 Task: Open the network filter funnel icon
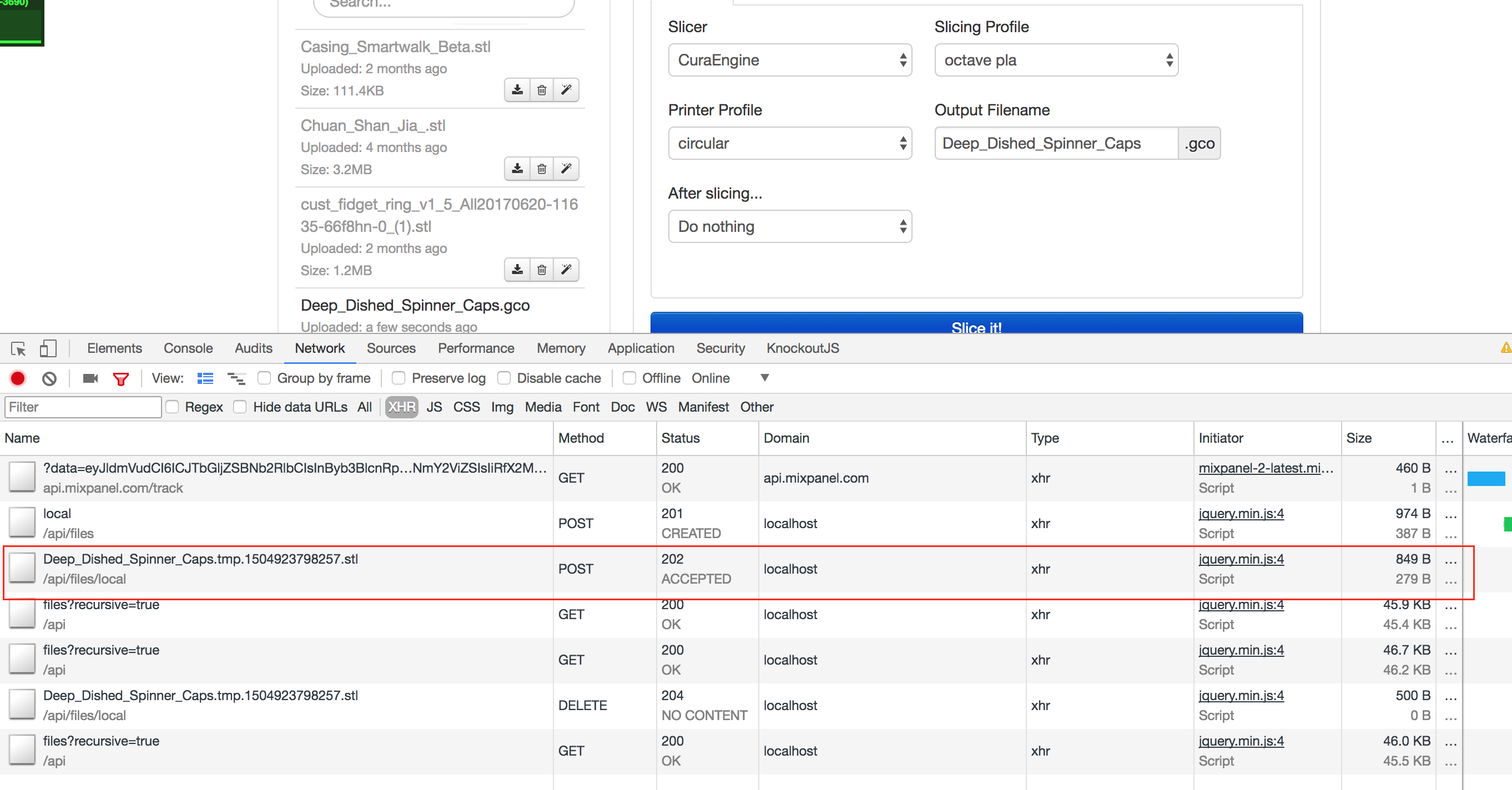pyautogui.click(x=121, y=378)
